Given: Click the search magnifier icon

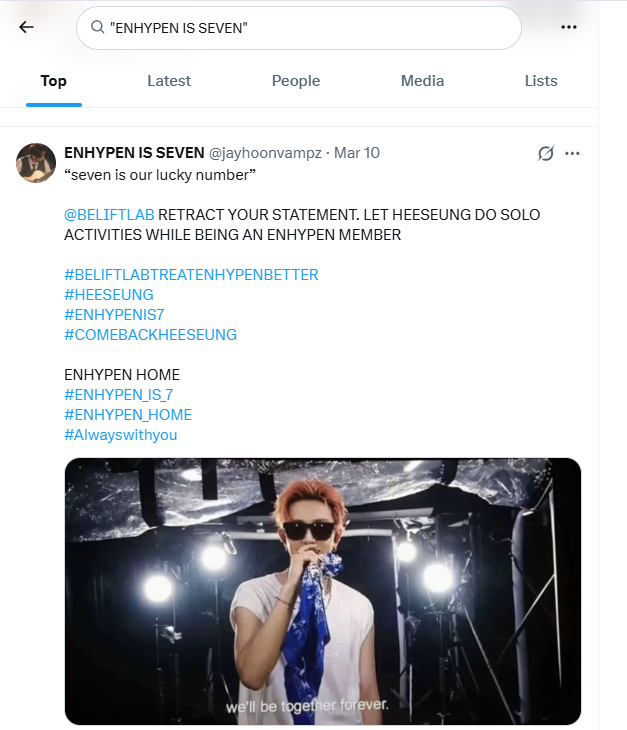Looking at the screenshot, I should 97,28.
